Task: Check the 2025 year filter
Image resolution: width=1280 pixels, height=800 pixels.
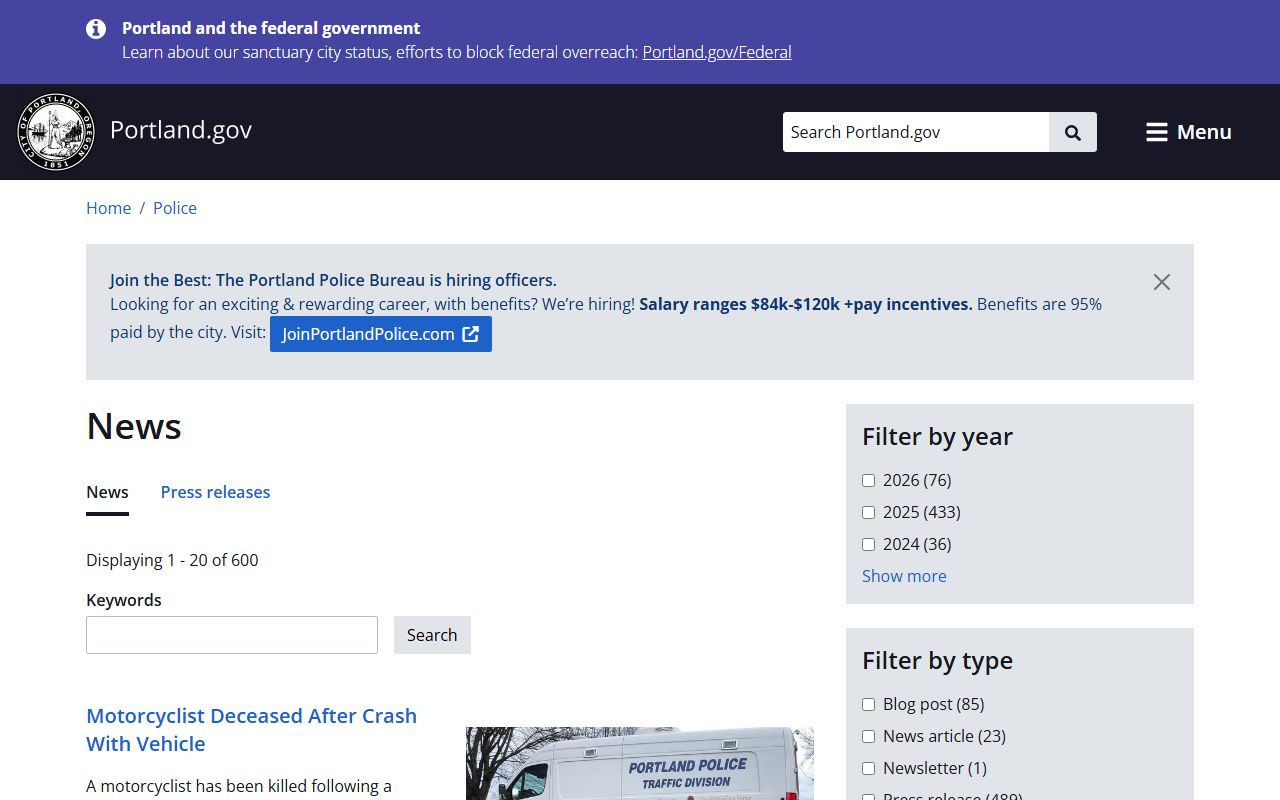Action: pyautogui.click(x=868, y=513)
